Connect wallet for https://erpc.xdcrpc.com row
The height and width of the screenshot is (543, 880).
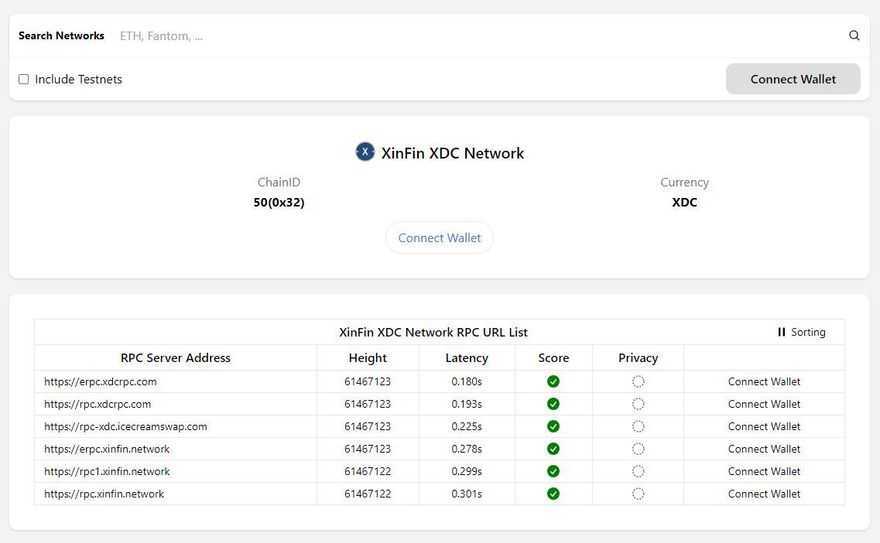pyautogui.click(x=764, y=382)
